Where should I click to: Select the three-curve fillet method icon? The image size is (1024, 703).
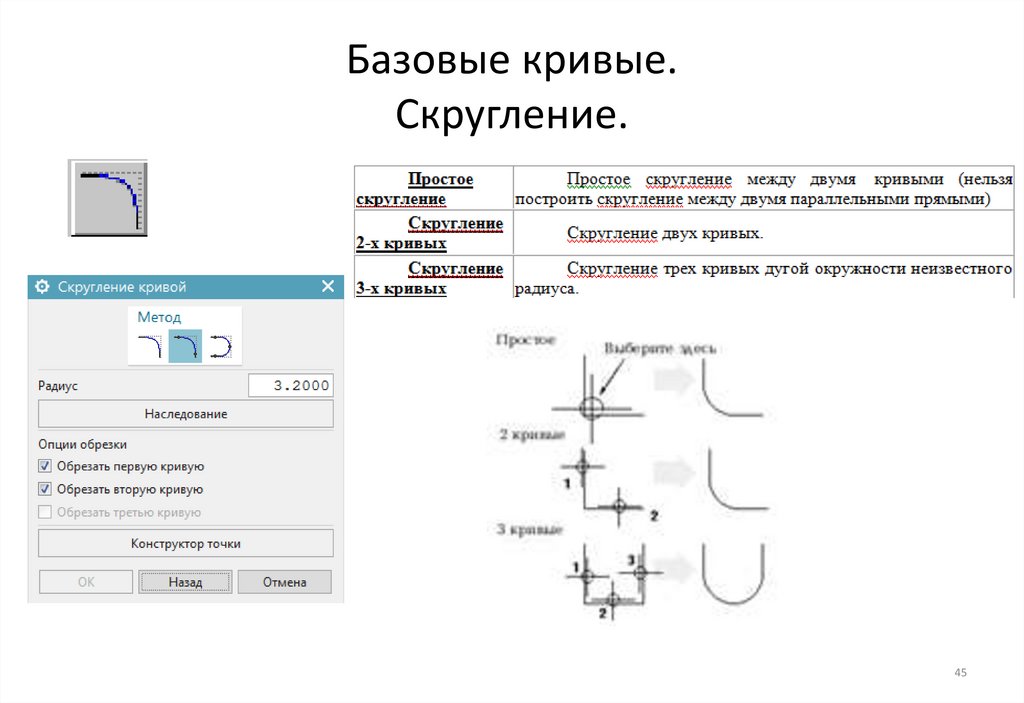click(220, 346)
